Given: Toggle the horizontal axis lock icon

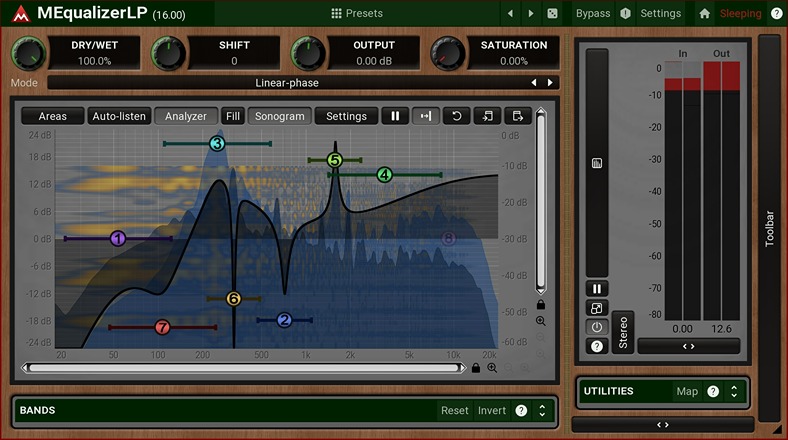Looking at the screenshot, I should pyautogui.click(x=475, y=368).
